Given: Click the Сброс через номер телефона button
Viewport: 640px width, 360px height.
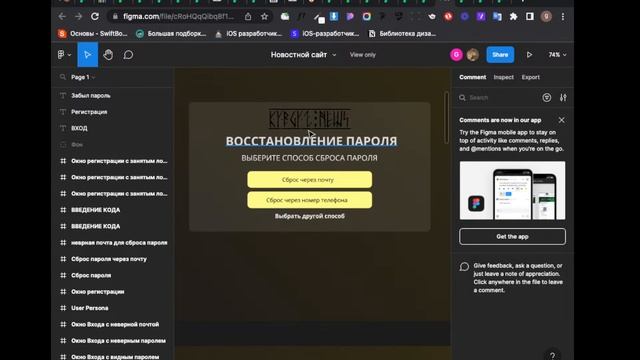Looking at the screenshot, I should tap(309, 200).
